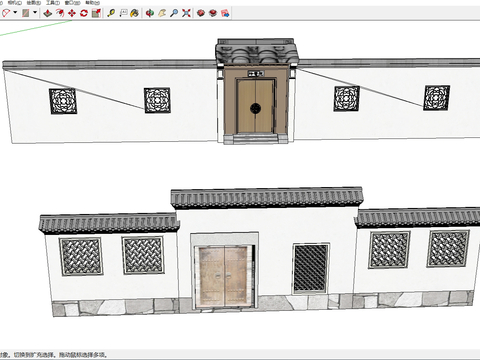Activate the Scale tool
Image resolution: width=480 pixels, height=360 pixels.
pyautogui.click(x=96, y=13)
